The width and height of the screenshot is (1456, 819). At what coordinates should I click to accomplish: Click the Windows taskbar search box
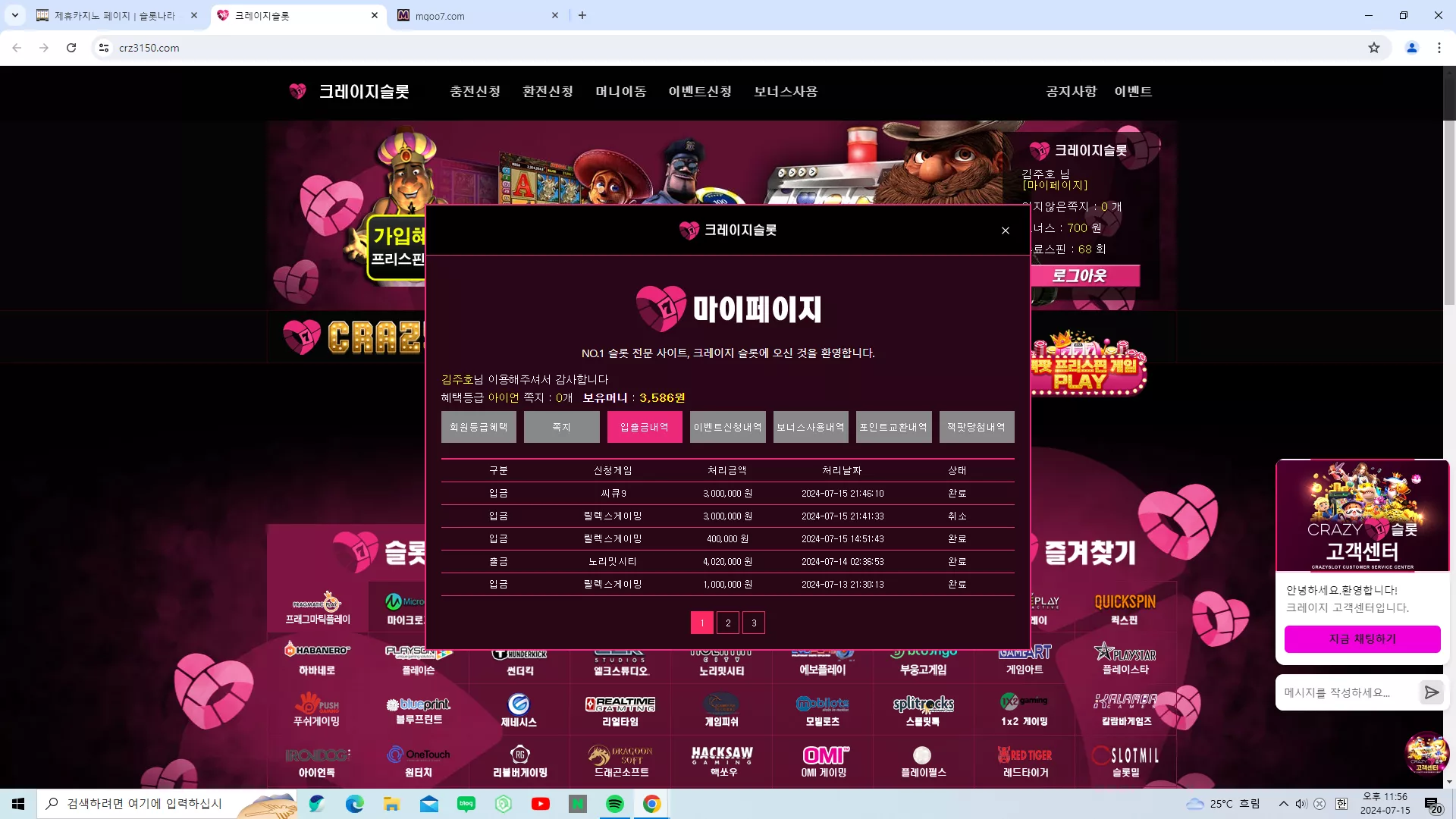[167, 804]
